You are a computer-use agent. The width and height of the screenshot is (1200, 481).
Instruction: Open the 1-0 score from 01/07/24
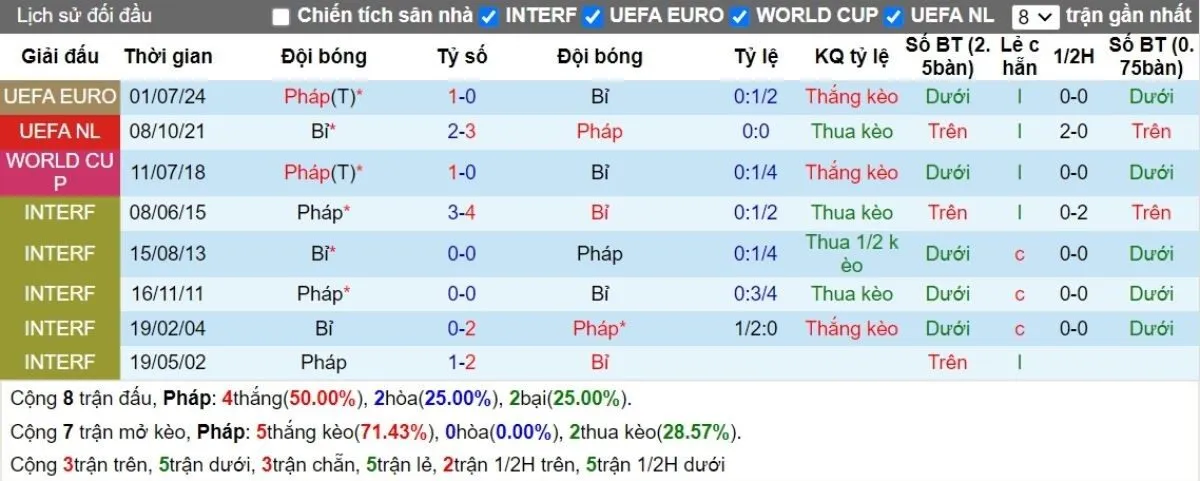[x=462, y=97]
